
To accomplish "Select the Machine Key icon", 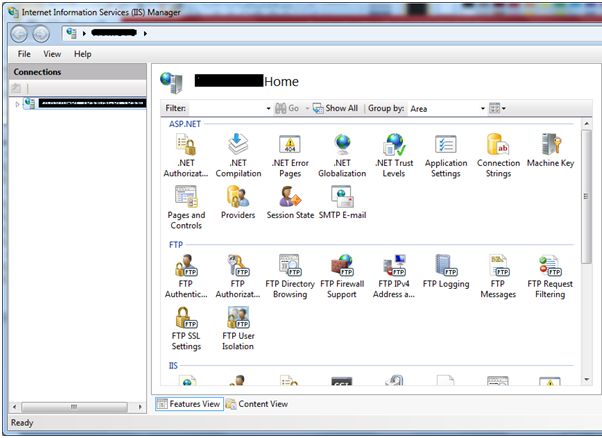I will 550,150.
